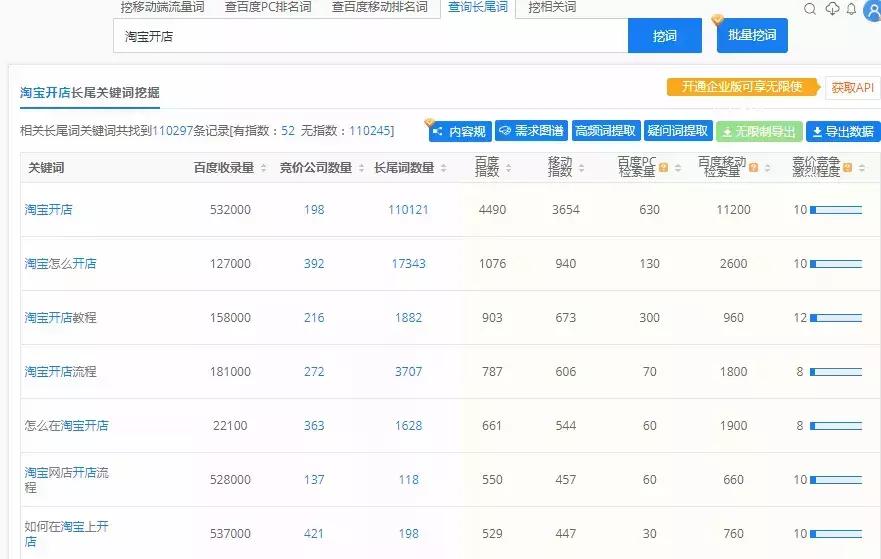Open keyword link 如何在淘宝上开店

point(66,534)
